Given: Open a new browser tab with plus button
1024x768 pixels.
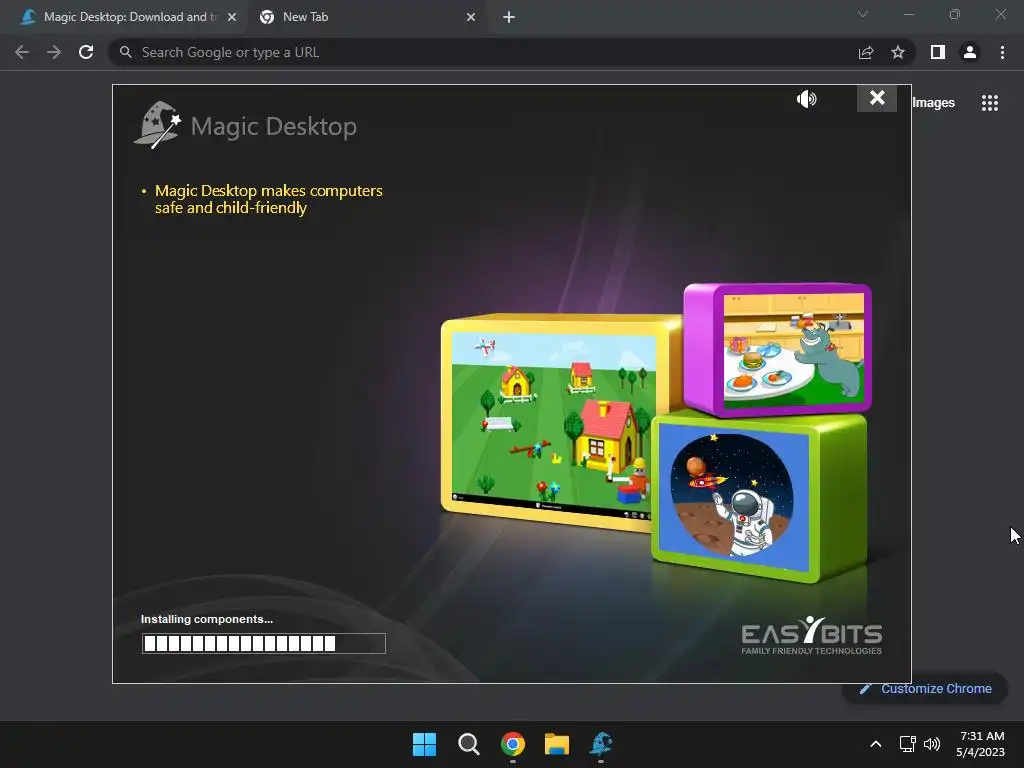Looking at the screenshot, I should (x=509, y=17).
